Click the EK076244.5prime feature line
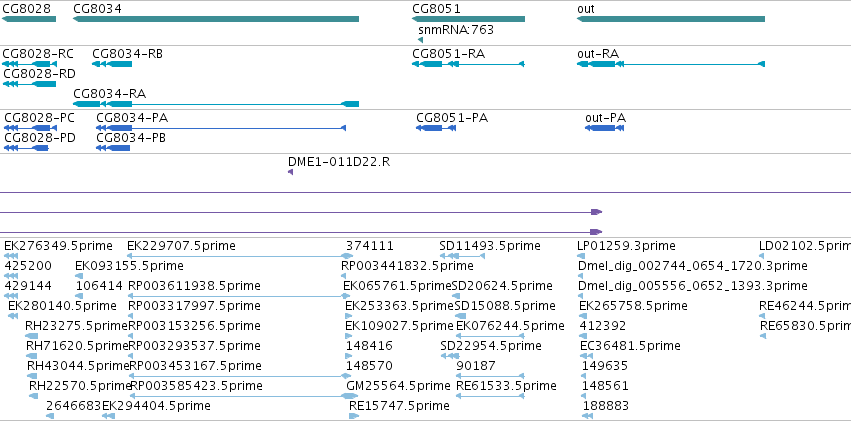Viewport: 851px width, 421px height. [x=490, y=336]
